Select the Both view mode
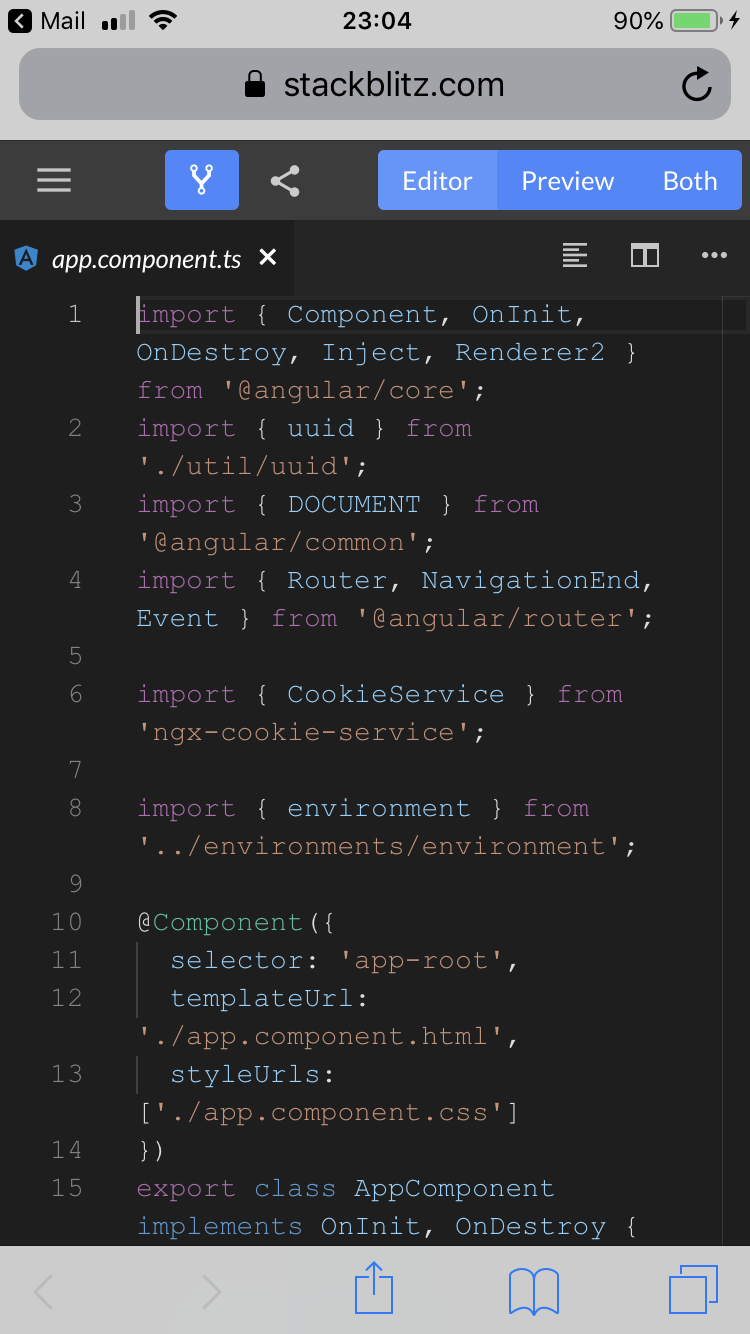Screen dimensions: 750x1334 coord(690,181)
